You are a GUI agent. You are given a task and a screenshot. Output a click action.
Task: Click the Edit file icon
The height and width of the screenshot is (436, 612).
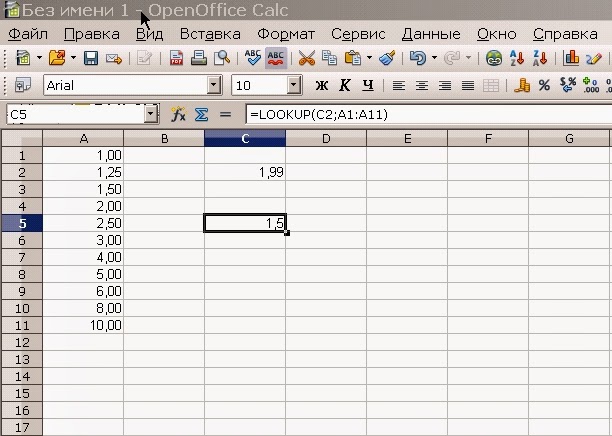click(x=144, y=59)
